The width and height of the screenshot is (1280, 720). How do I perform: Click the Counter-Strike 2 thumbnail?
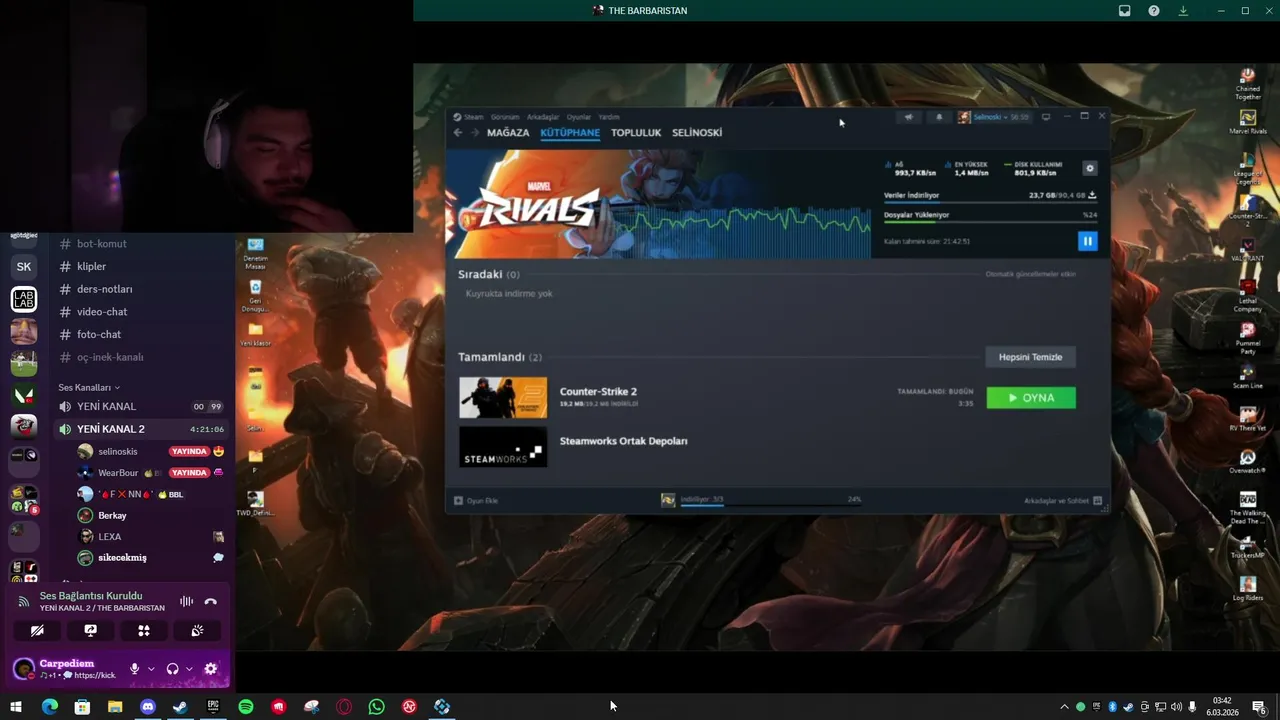(503, 398)
